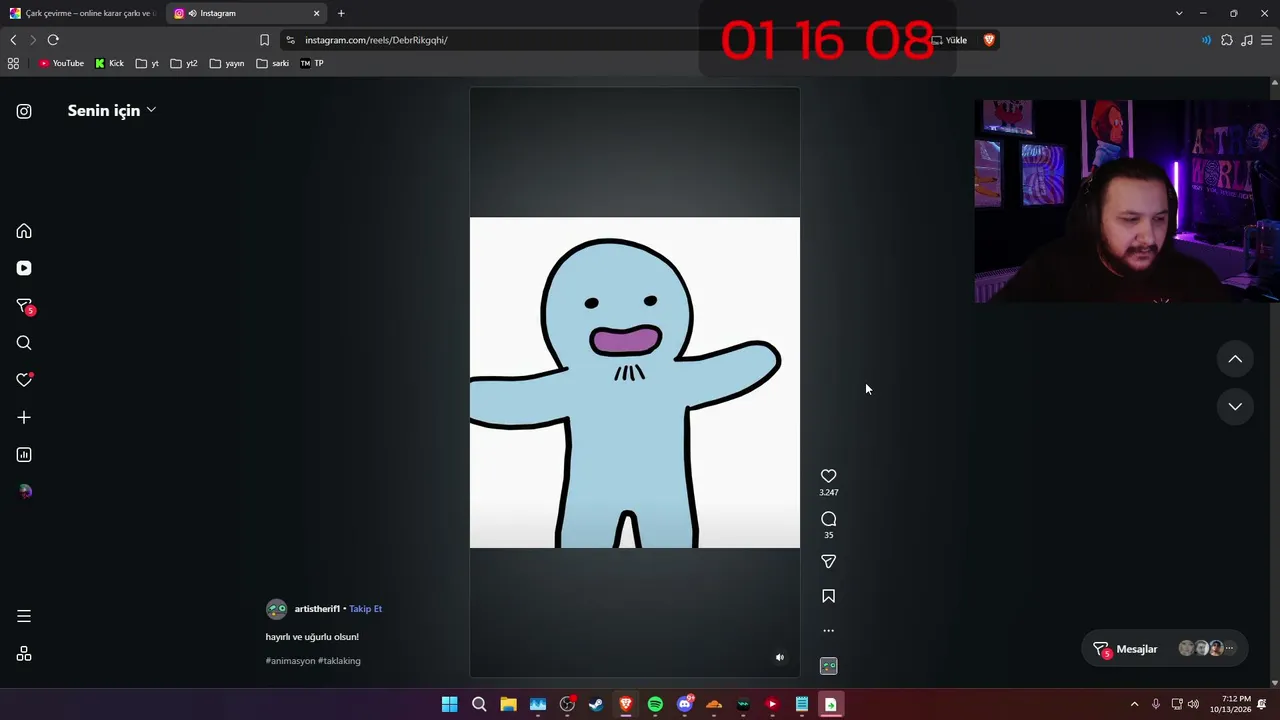
Task: Expand the "Senin için" feed dropdown
Action: pos(112,110)
